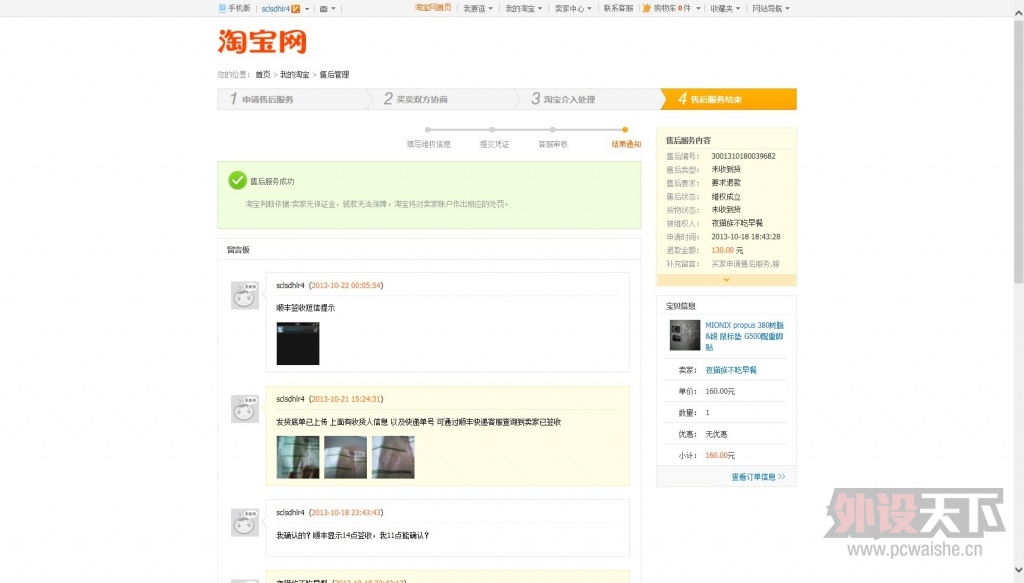Click the 单价 value 160.00元
Viewport: 1024px width, 583px height.
pos(720,391)
